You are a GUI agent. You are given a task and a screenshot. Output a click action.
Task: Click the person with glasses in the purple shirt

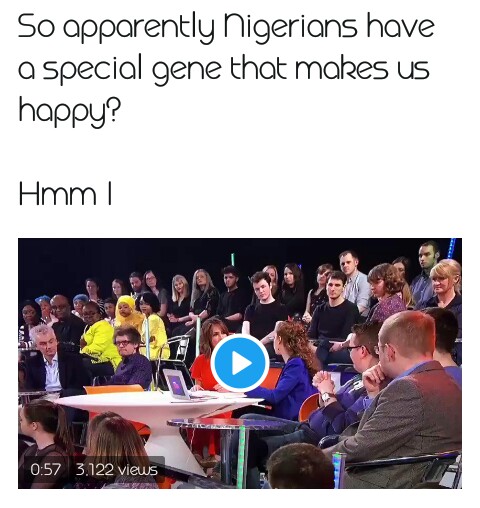(x=130, y=358)
